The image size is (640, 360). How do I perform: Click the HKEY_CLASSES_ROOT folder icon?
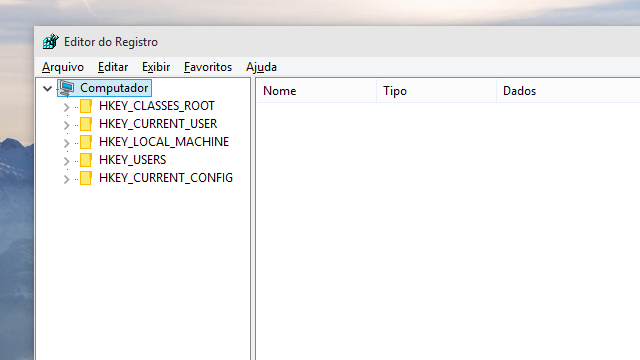pyautogui.click(x=86, y=106)
